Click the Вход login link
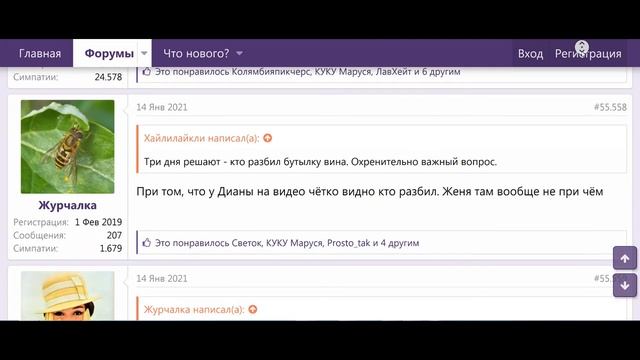640x360 pixels. [x=530, y=54]
